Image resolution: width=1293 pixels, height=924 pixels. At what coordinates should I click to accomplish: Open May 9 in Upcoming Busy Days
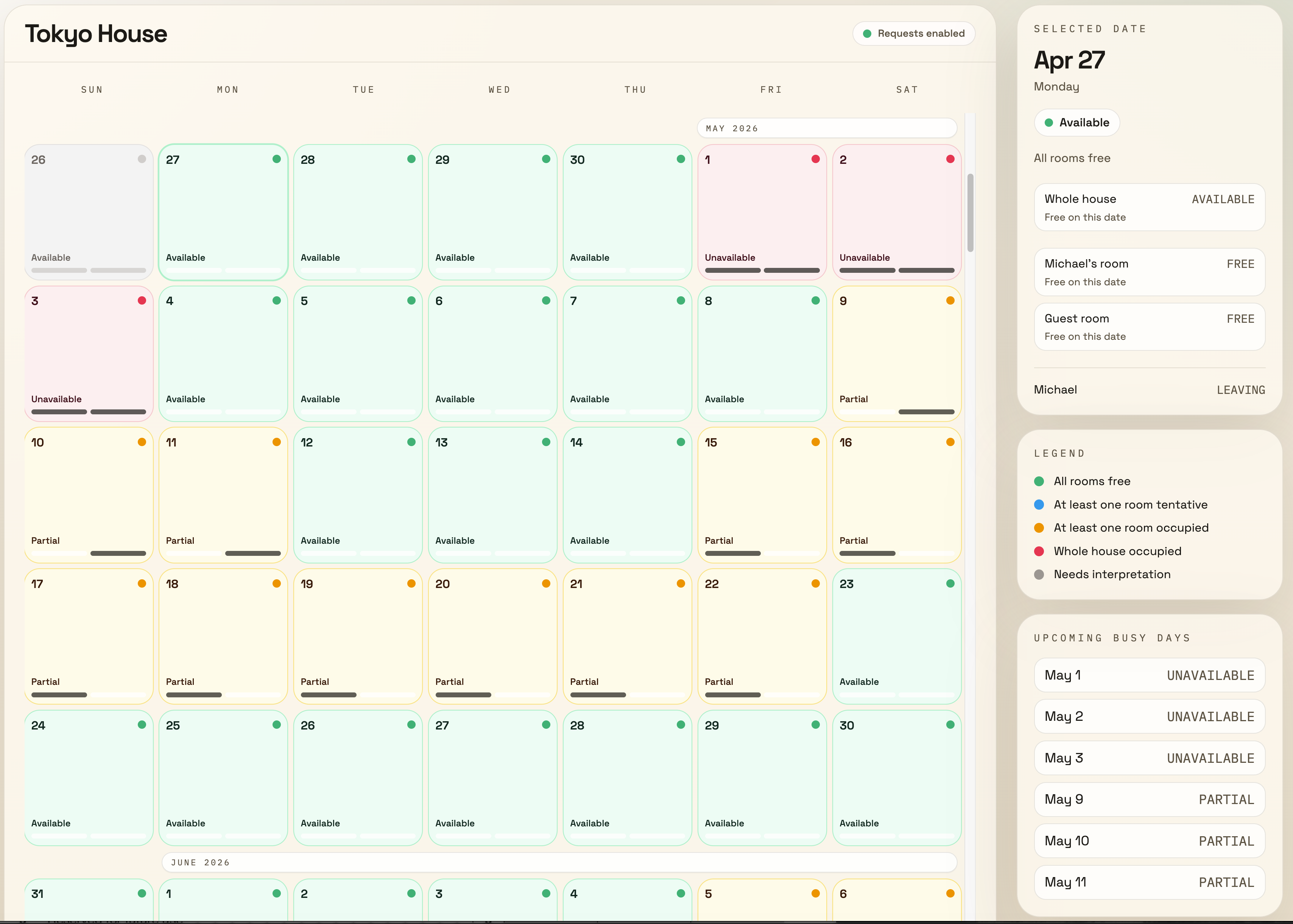[1150, 800]
